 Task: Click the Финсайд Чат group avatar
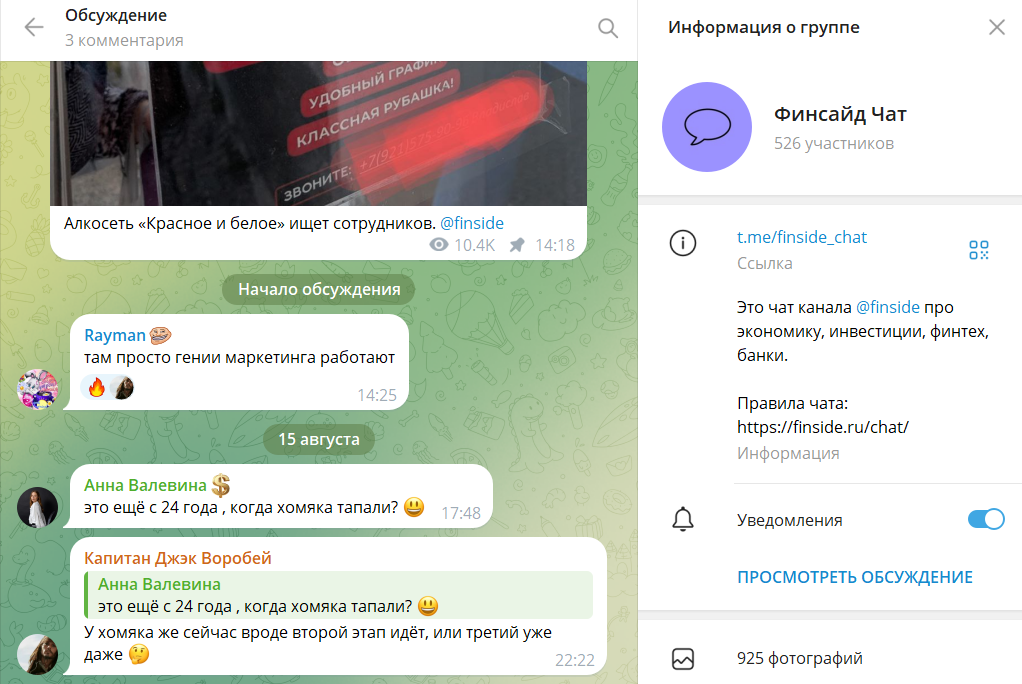(x=707, y=127)
